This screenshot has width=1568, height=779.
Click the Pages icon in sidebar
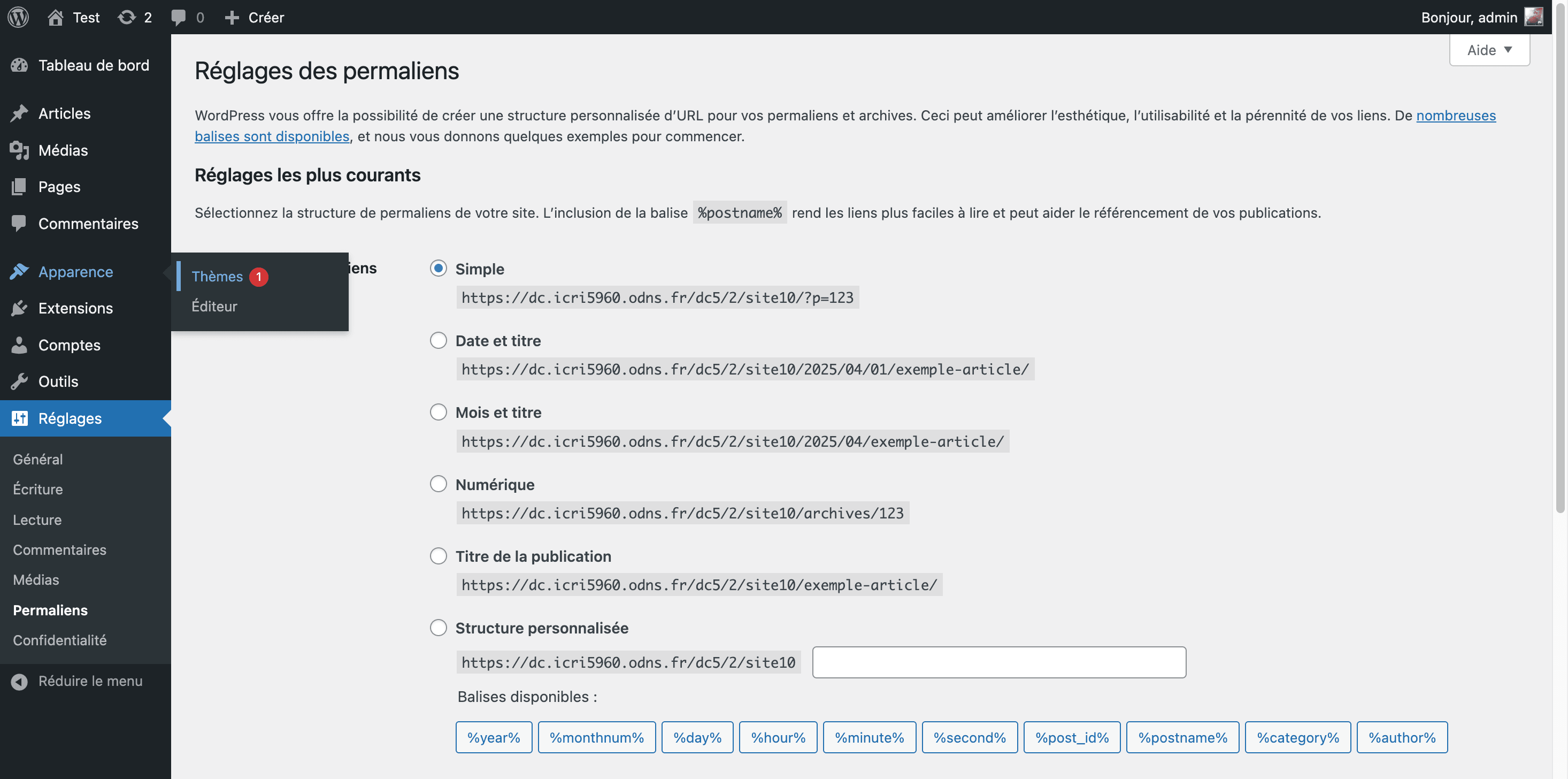coord(19,187)
